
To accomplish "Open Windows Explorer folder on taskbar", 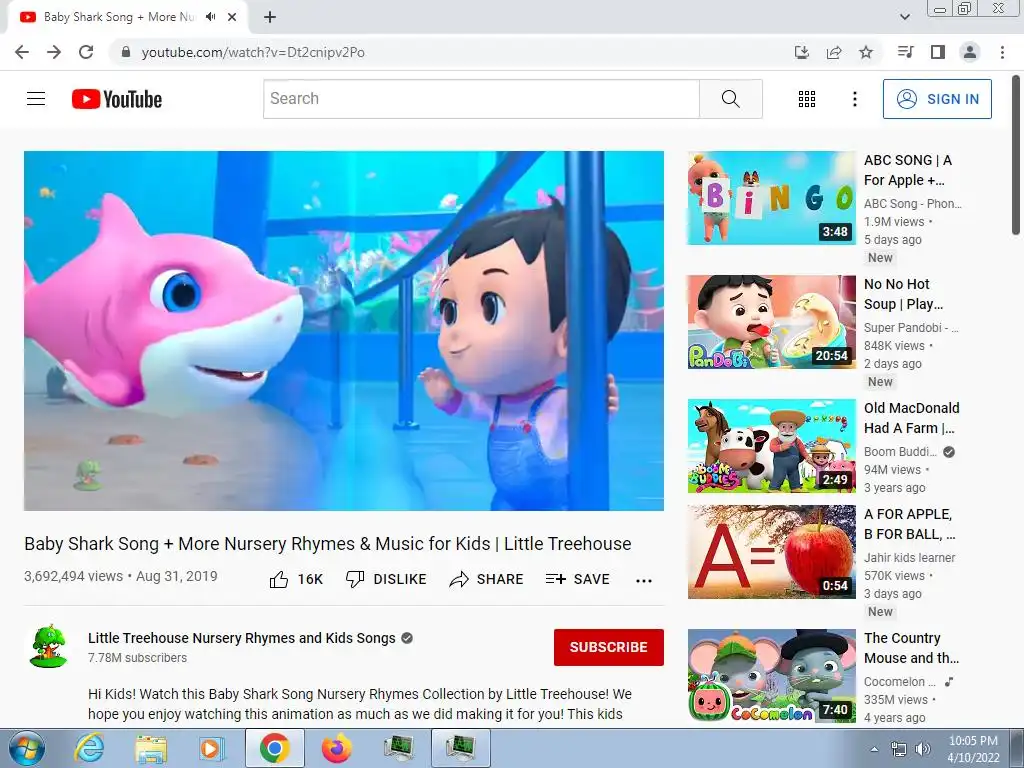I will pyautogui.click(x=151, y=748).
